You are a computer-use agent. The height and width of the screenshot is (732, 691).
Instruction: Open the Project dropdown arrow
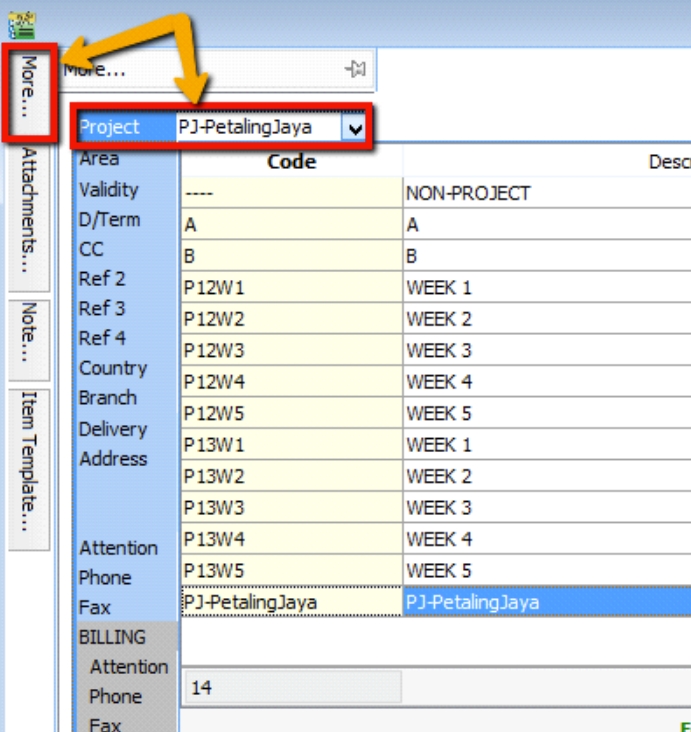point(354,128)
